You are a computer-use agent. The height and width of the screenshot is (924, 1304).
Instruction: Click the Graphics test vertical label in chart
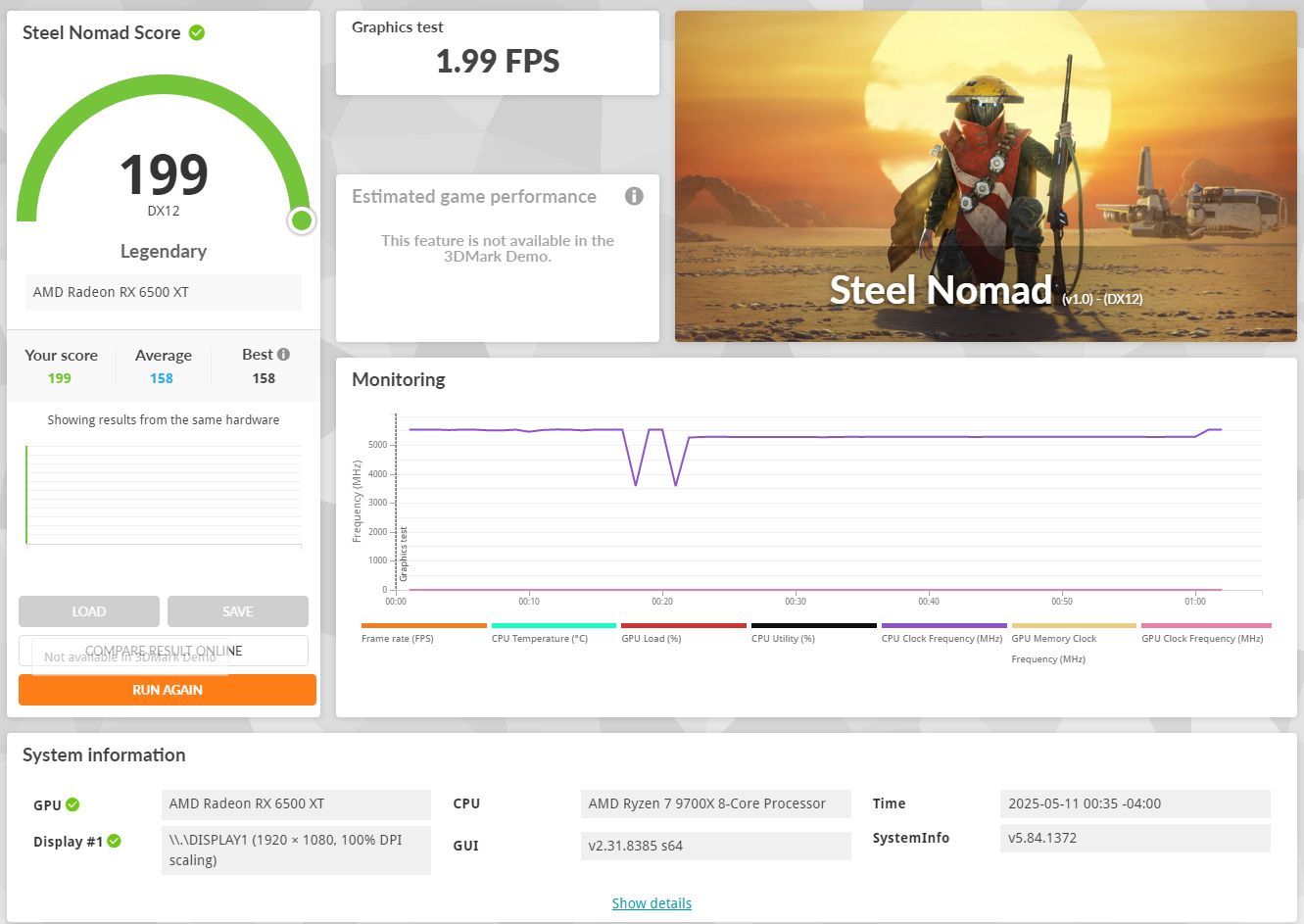pos(404,555)
